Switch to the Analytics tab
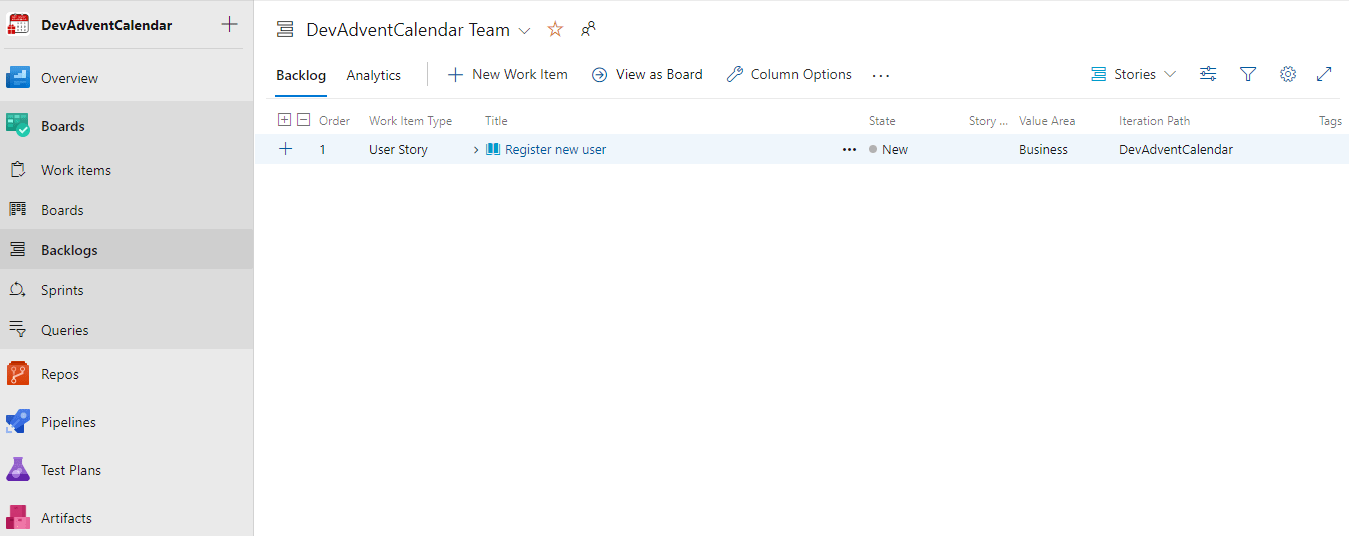The height and width of the screenshot is (536, 1349). 373,75
